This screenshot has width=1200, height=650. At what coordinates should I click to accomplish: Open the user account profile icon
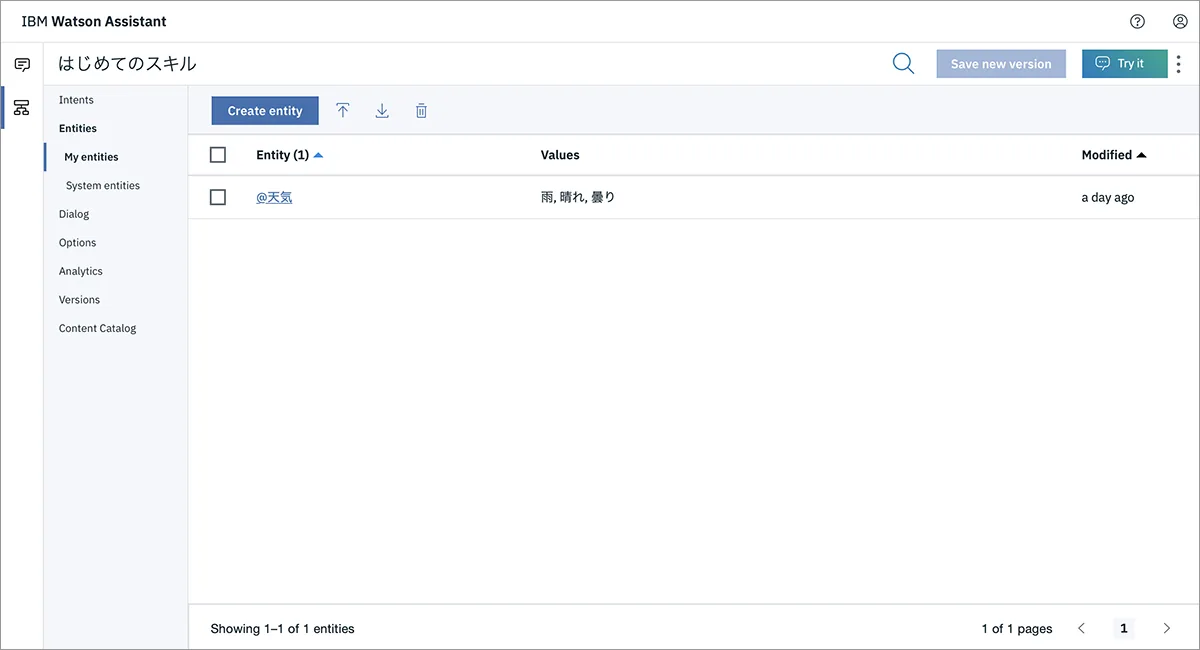coord(1180,21)
